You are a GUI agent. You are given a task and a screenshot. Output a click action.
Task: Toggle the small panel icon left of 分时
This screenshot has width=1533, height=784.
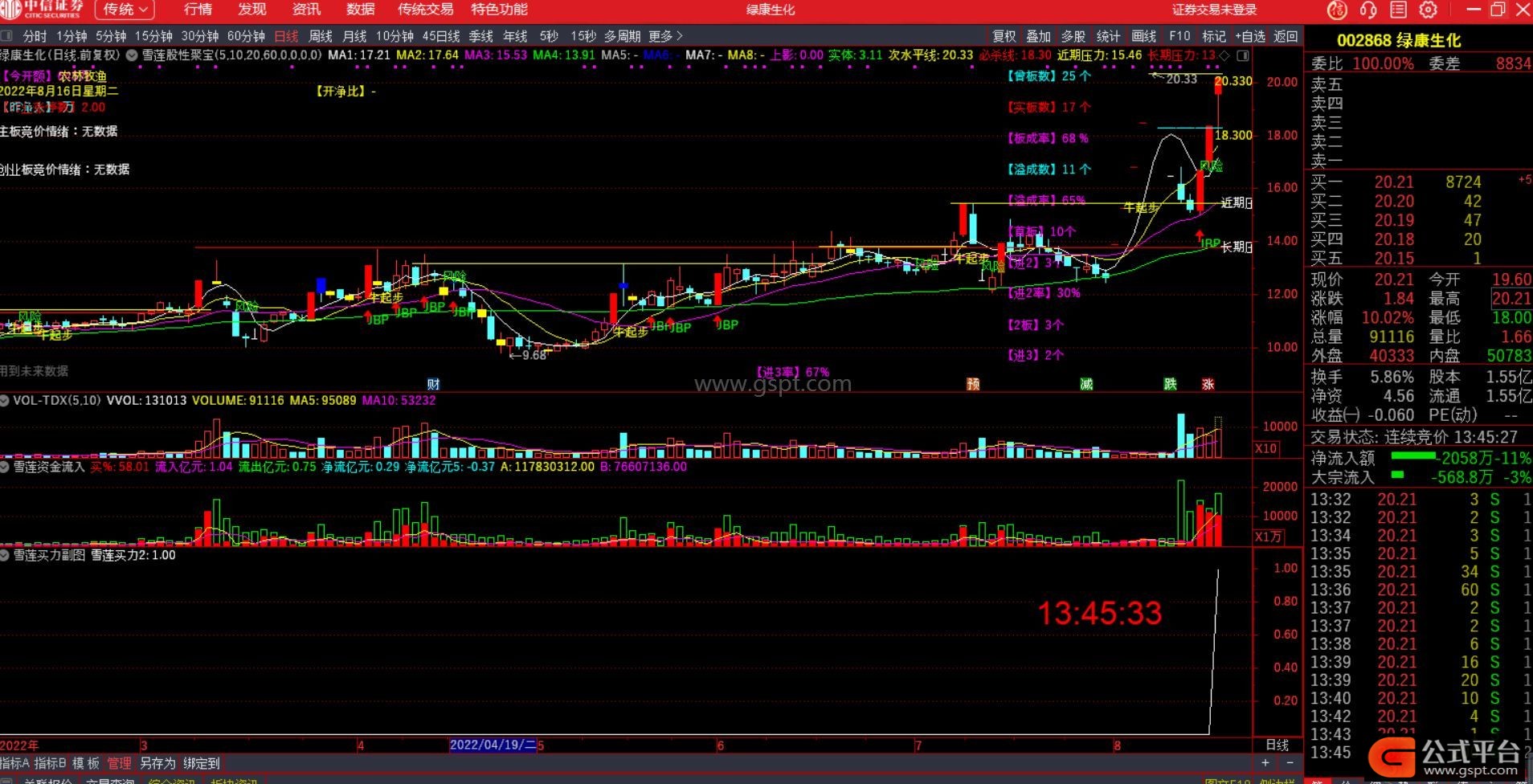coord(7,36)
